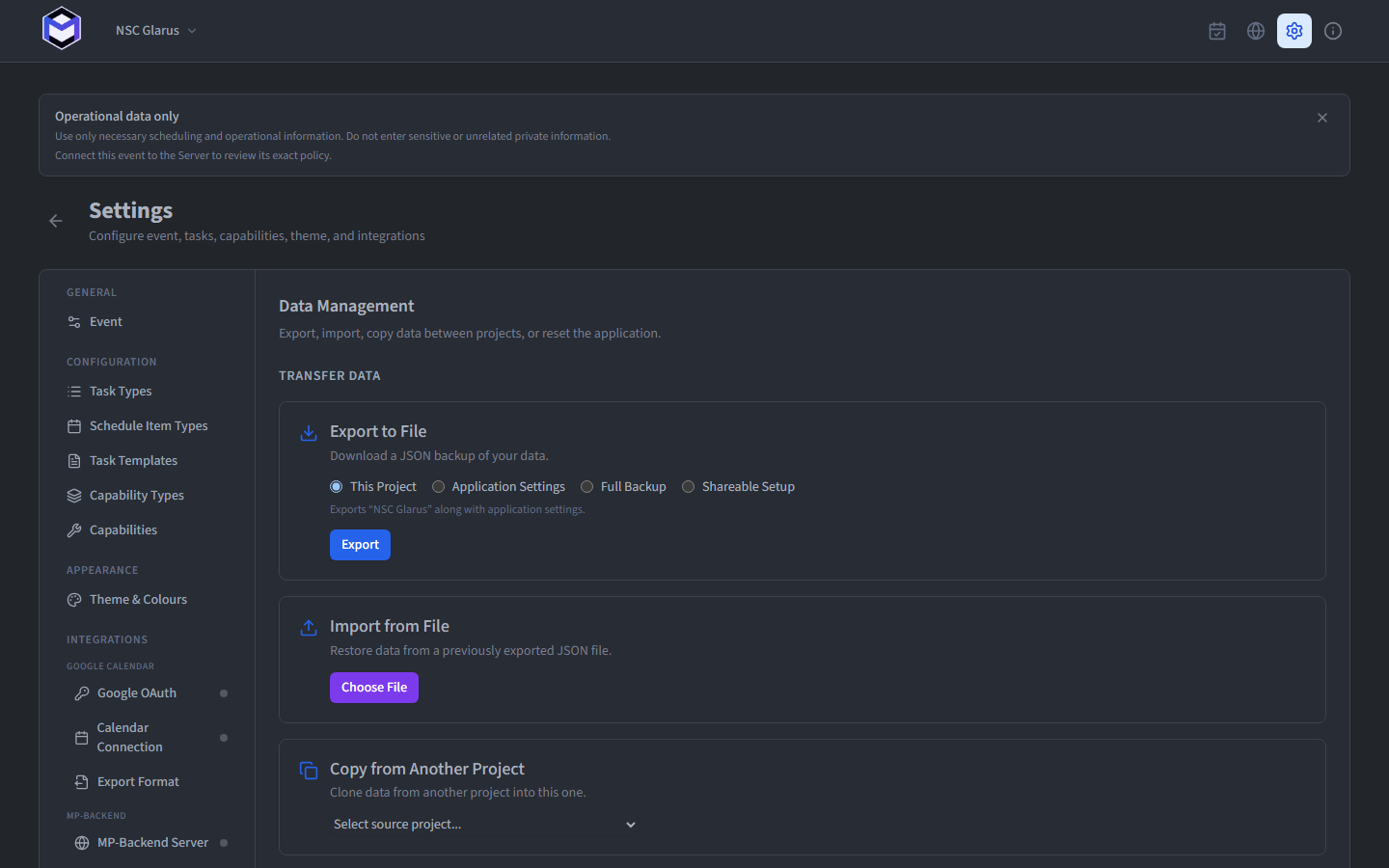Open Theme & Colours settings
This screenshot has width=1389, height=868.
tap(147, 600)
